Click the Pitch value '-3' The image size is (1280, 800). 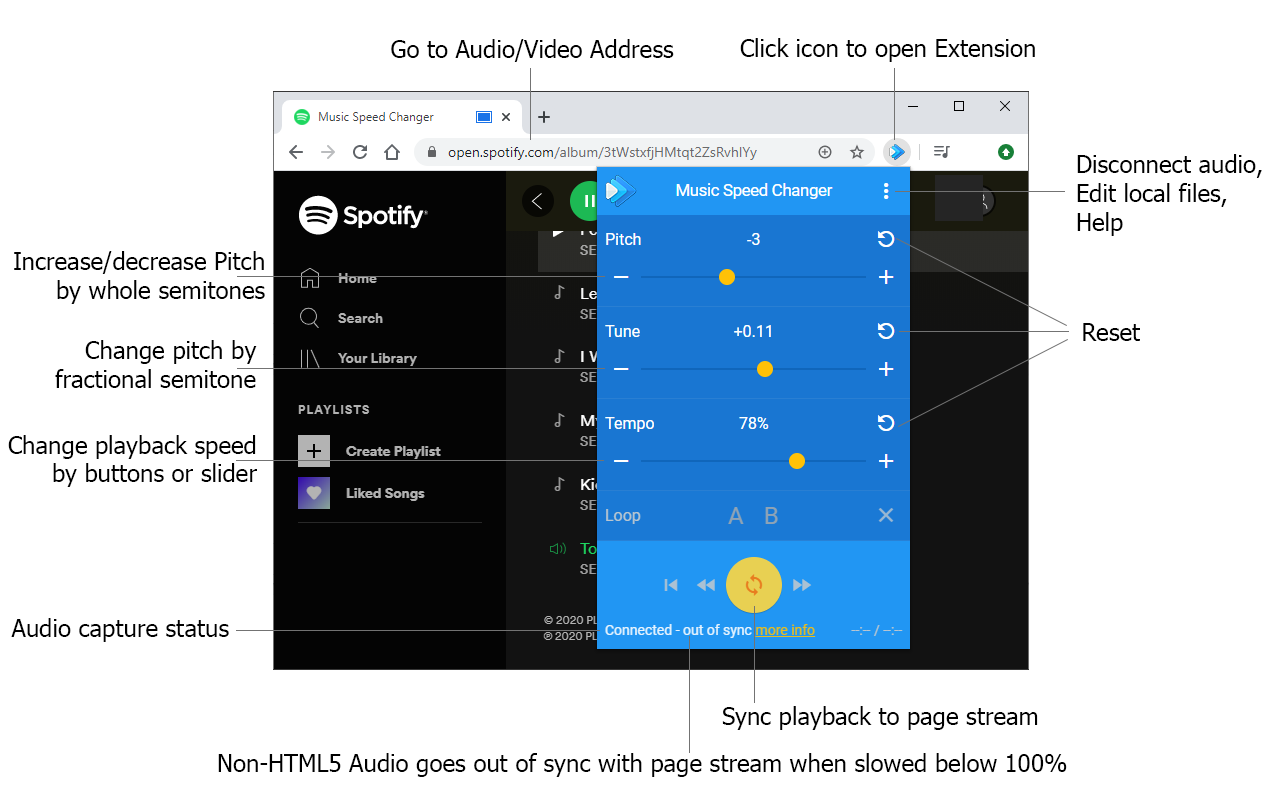(753, 239)
